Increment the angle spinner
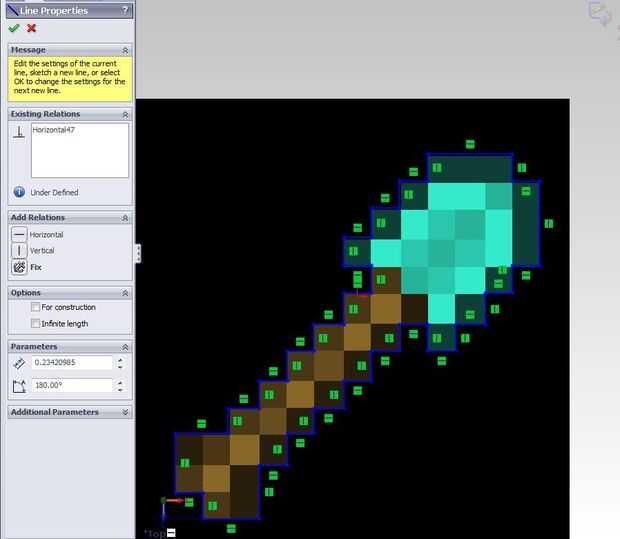The image size is (620, 539). 120,382
